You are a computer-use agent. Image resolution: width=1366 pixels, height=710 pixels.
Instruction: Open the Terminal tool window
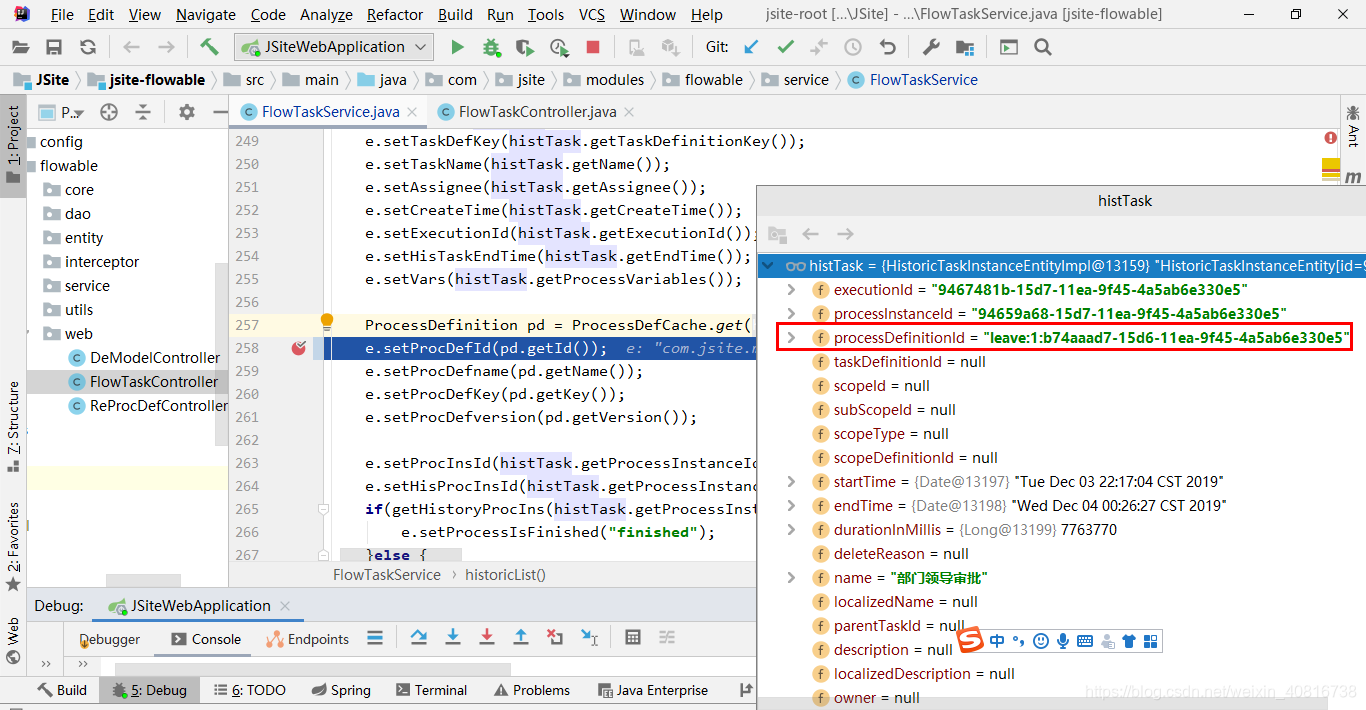pyautogui.click(x=431, y=690)
